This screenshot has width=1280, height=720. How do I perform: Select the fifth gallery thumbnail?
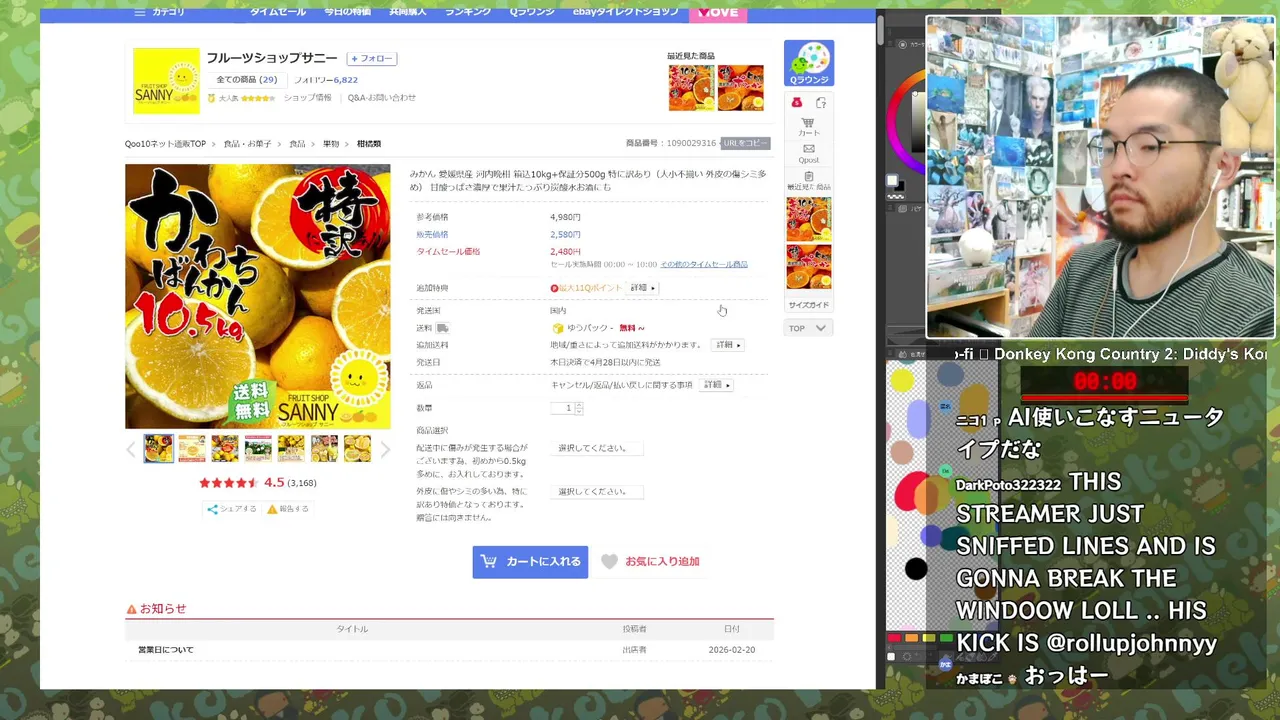291,449
